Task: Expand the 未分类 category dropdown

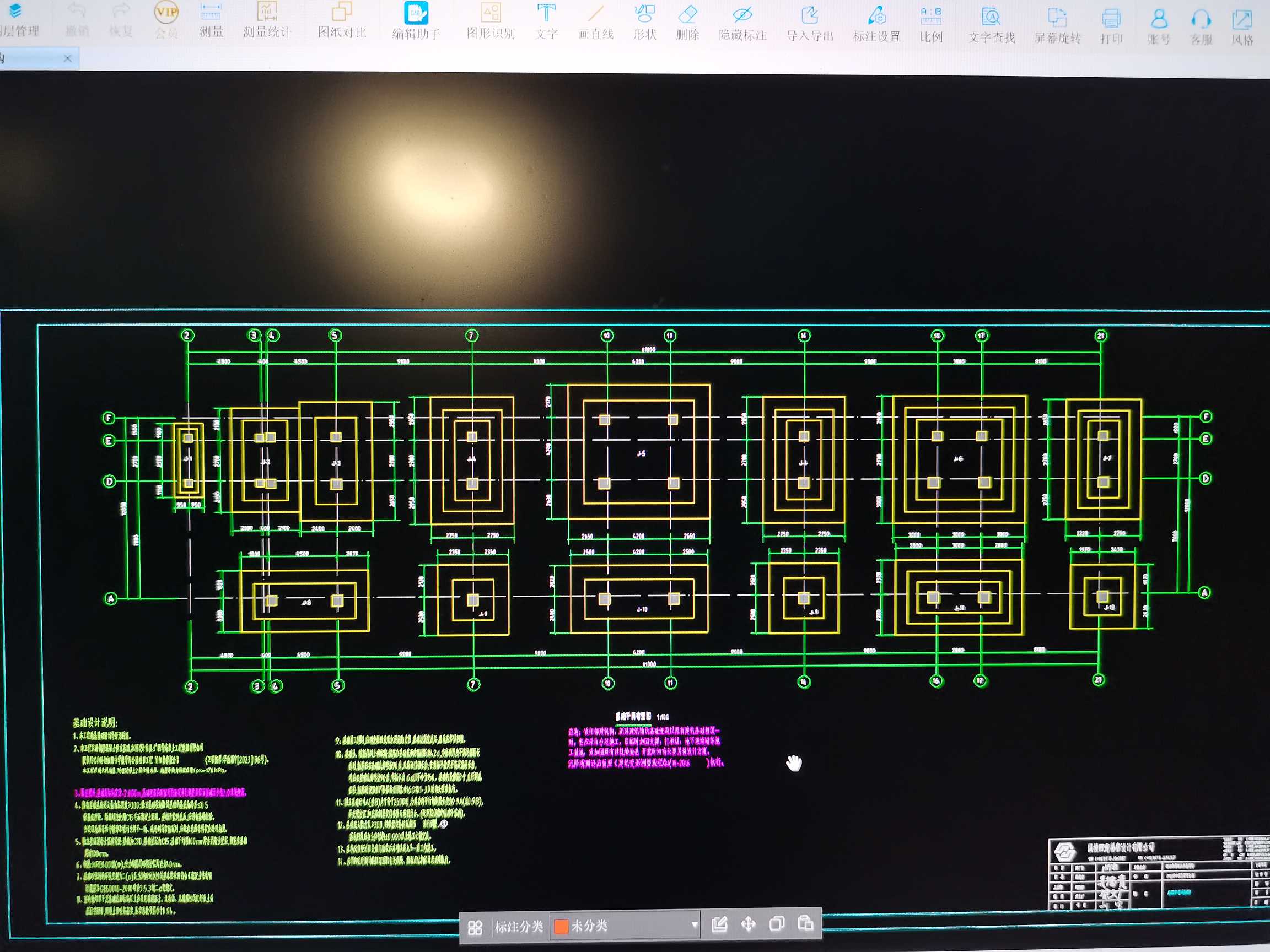Action: [694, 924]
